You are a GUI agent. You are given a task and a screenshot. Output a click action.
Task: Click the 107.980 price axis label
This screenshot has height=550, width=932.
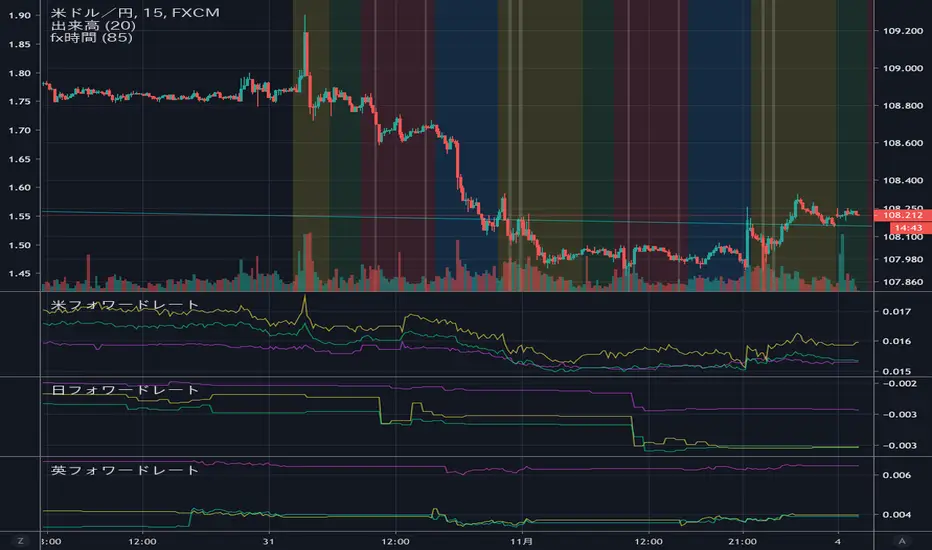tap(903, 259)
